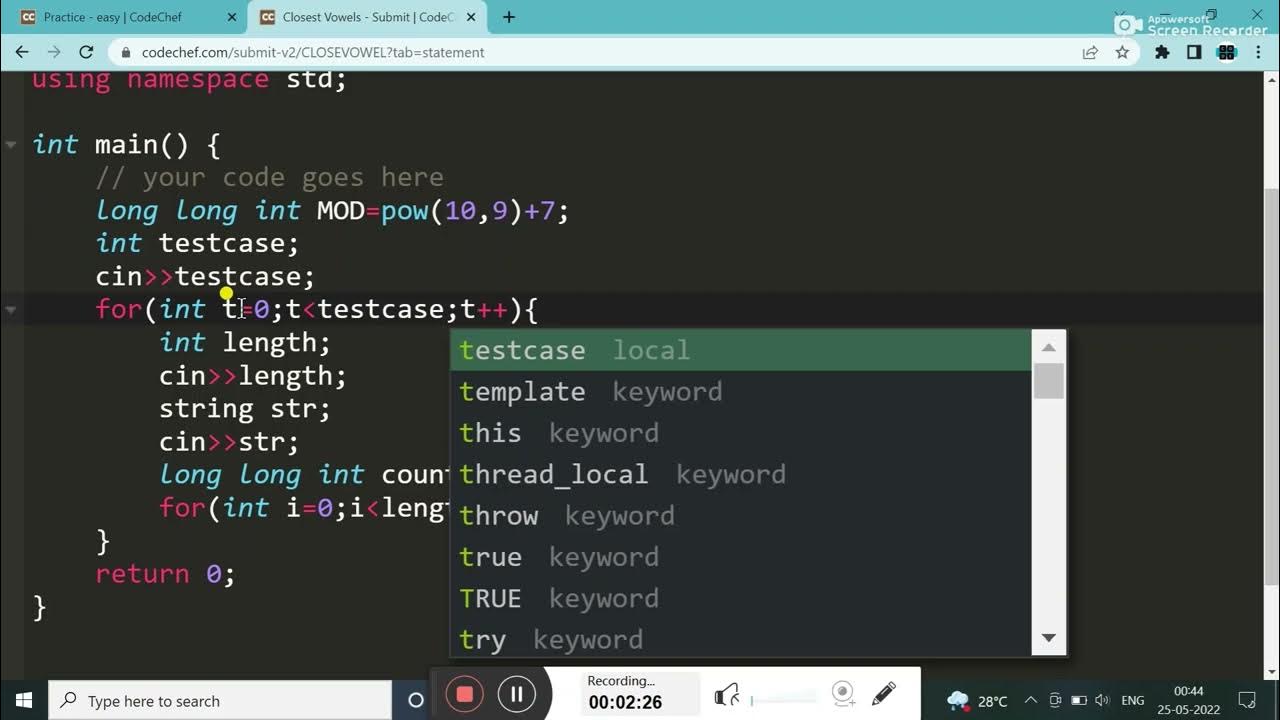The image size is (1280, 720).
Task: Pause the screen recording
Action: (516, 694)
